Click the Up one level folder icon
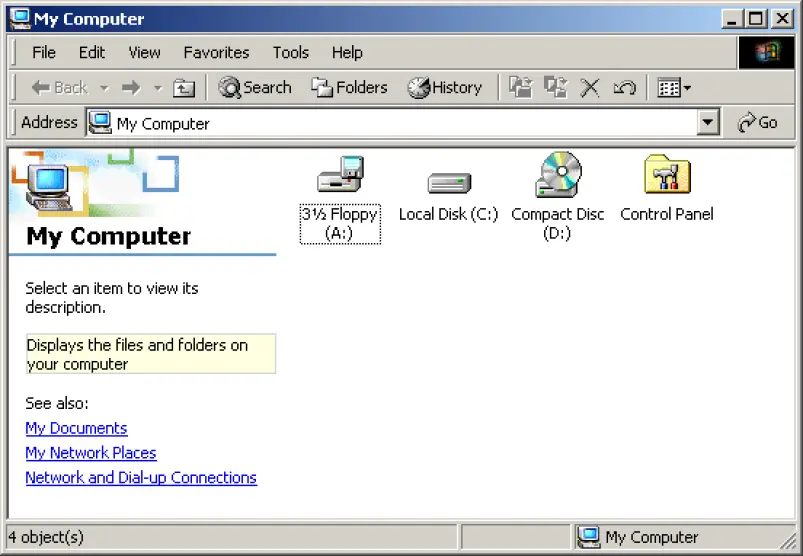The height and width of the screenshot is (556, 803). [x=184, y=88]
